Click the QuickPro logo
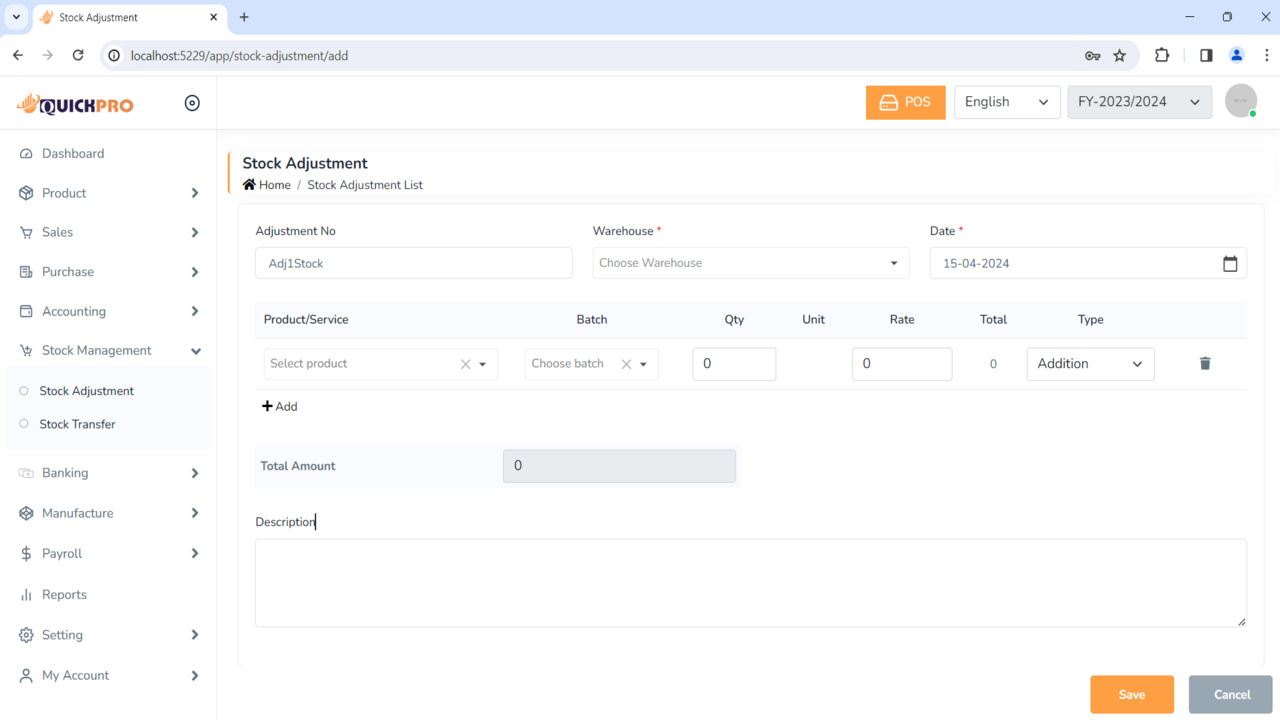 point(75,103)
